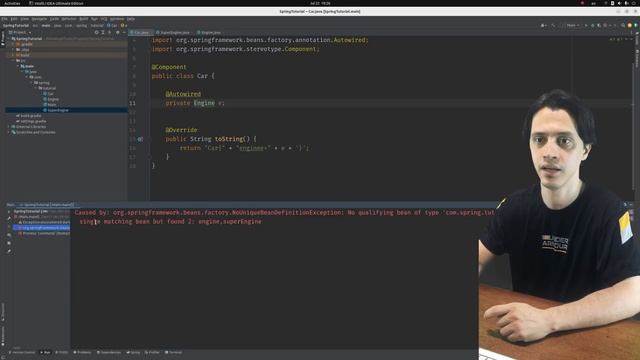Expand Scratches and Consoles arrow

(x=9, y=132)
